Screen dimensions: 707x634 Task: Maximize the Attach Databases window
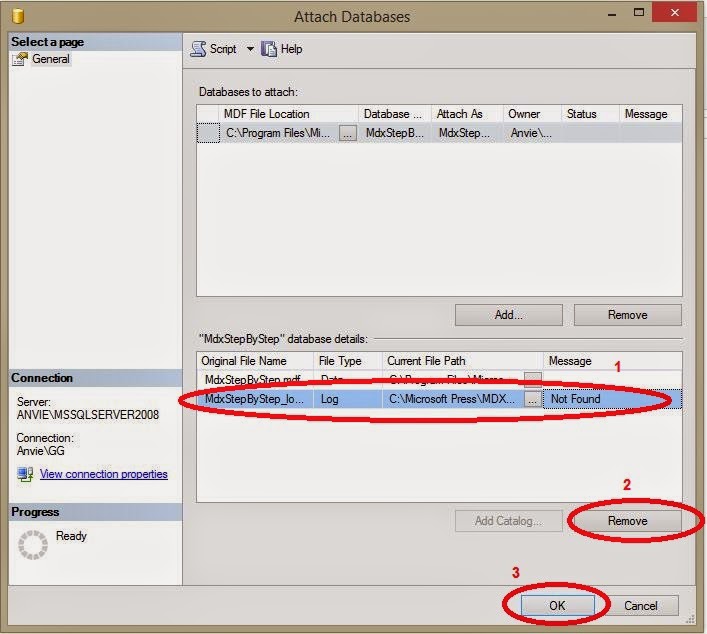click(x=639, y=13)
